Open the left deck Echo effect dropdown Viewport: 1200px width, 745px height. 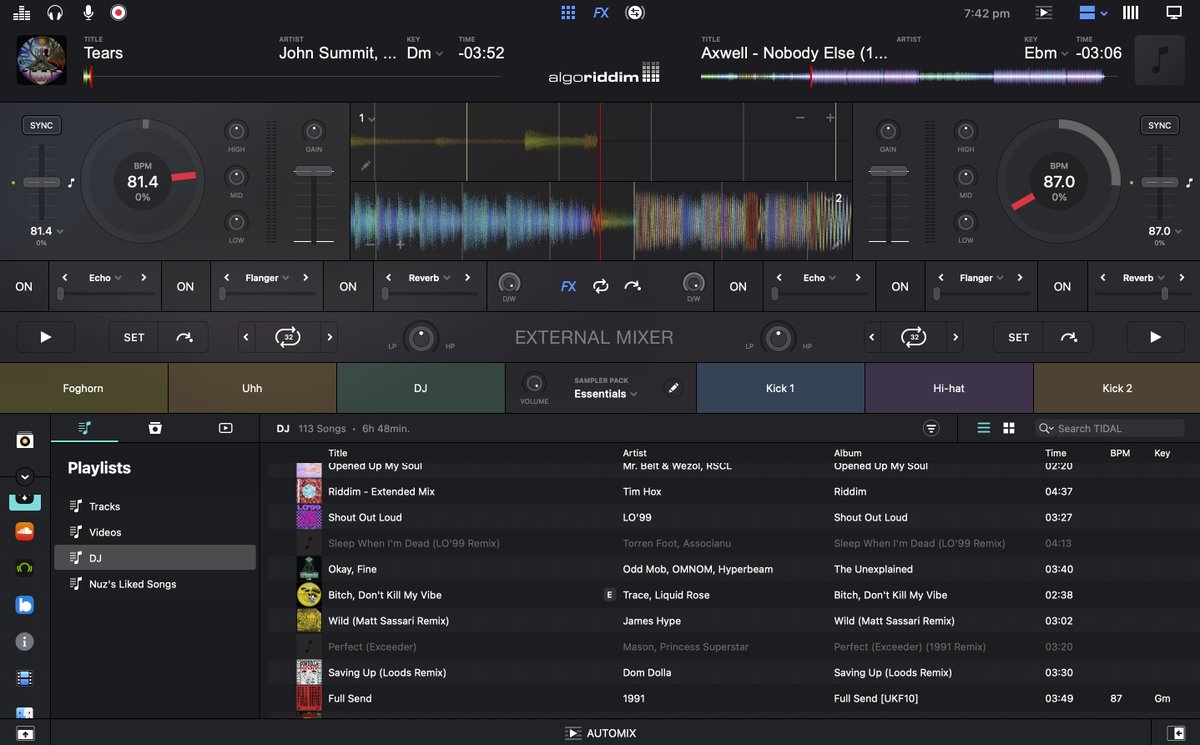(x=105, y=278)
